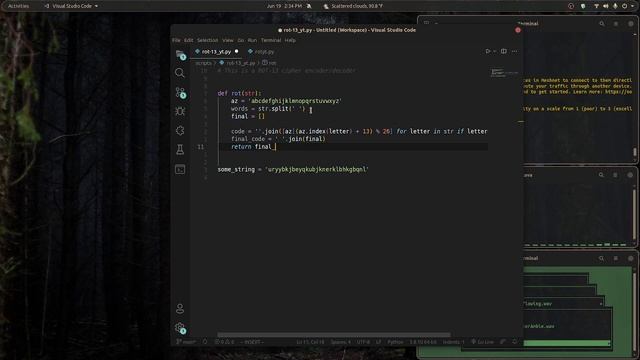Click the git branch indicator in the status bar
The image size is (640, 360).
pos(186,342)
